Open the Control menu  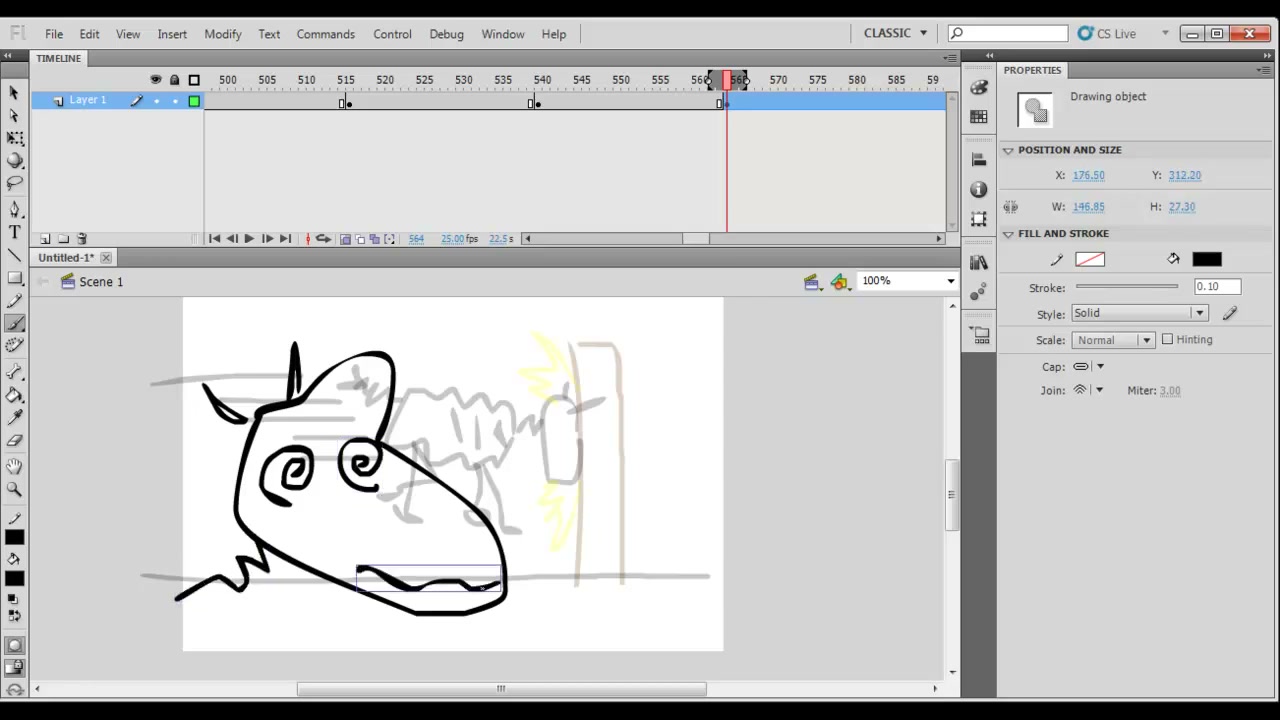(x=392, y=34)
